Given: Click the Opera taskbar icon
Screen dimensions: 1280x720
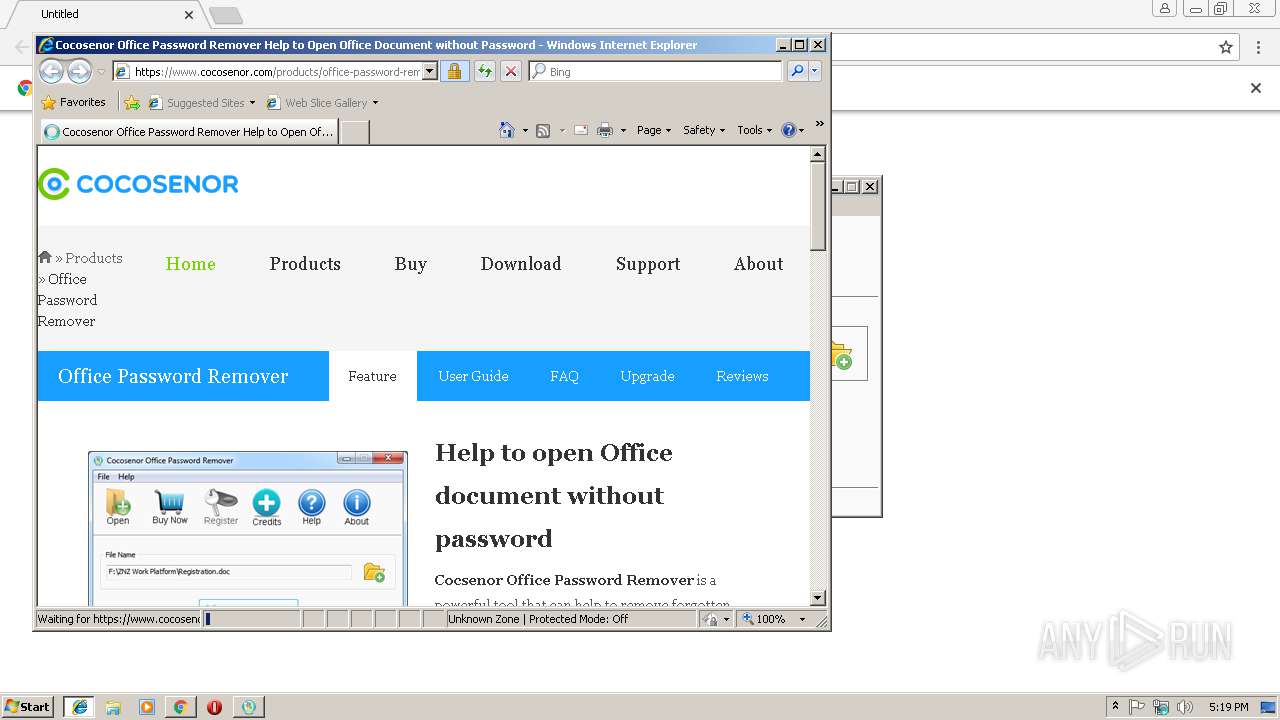Looking at the screenshot, I should (214, 707).
